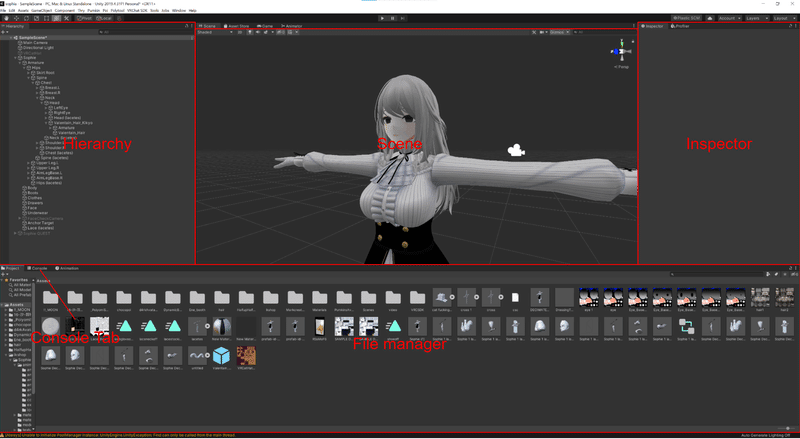
Task: Open cloud services icon
Action: pos(710,18)
